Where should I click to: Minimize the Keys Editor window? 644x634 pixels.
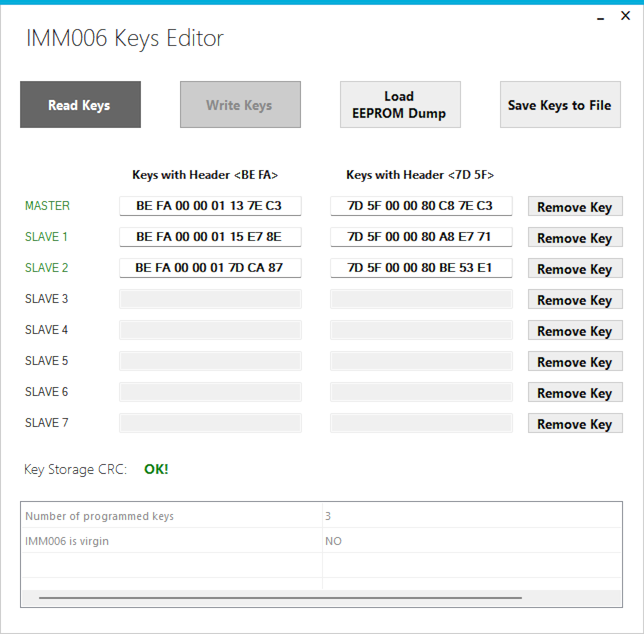tap(600, 17)
